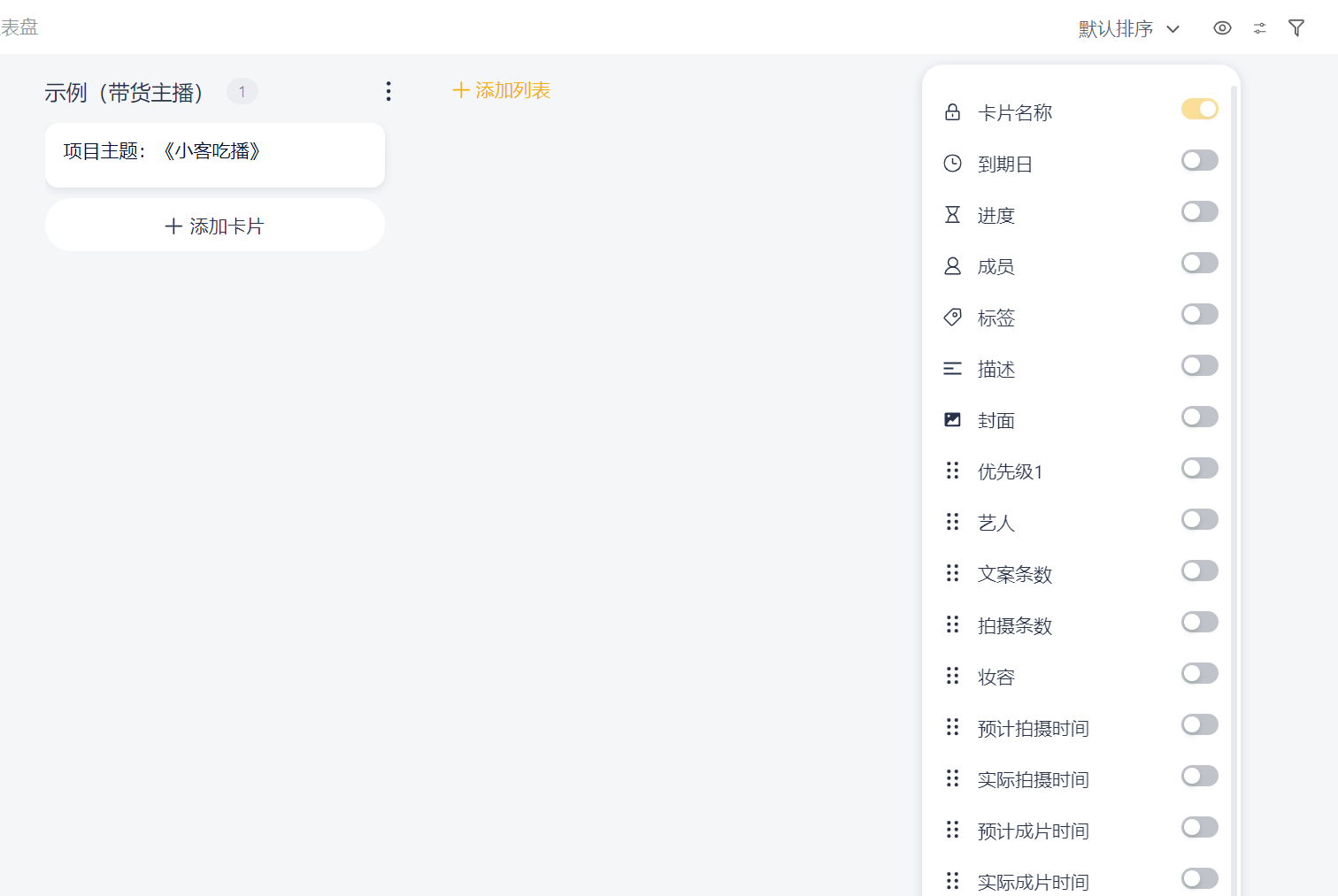Viewport: 1338px width, 896px height.
Task: Click the drag handle beside 优先级1
Action: tap(952, 471)
